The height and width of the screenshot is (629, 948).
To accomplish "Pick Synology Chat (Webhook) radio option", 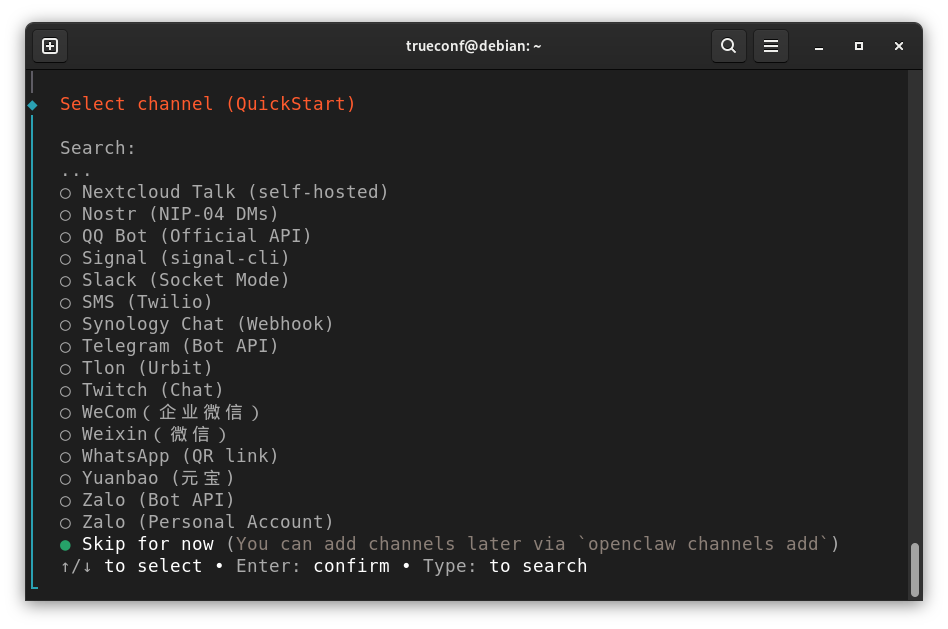I will [65, 325].
